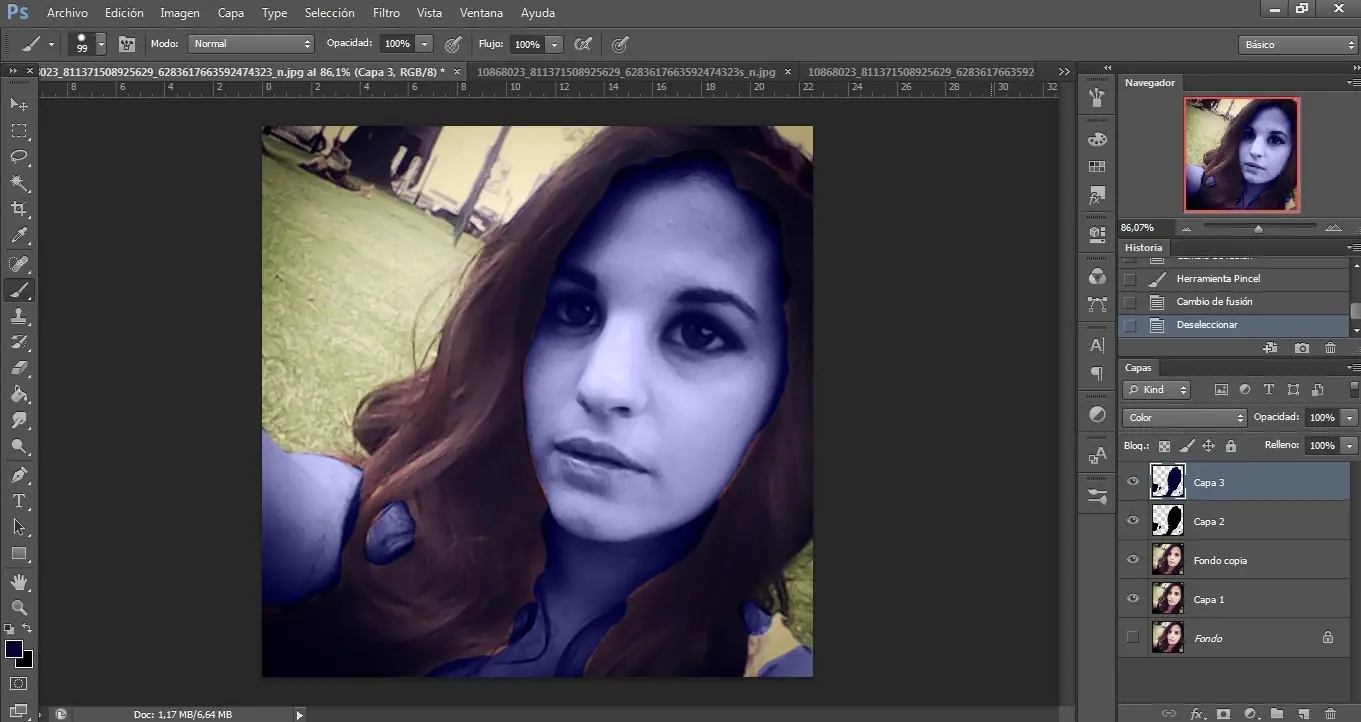Image resolution: width=1361 pixels, height=722 pixels.
Task: Open the Color blend mode dropdown in Capas
Action: click(1185, 418)
